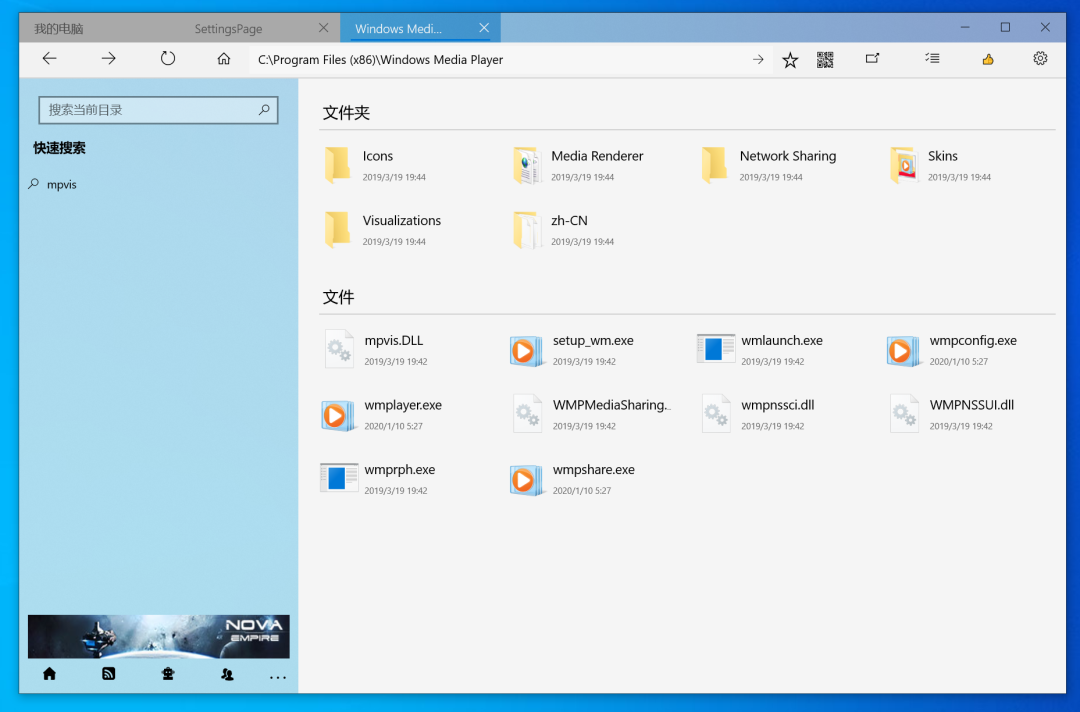Image resolution: width=1080 pixels, height=712 pixels.
Task: Open the QR code icon
Action: tap(825, 60)
